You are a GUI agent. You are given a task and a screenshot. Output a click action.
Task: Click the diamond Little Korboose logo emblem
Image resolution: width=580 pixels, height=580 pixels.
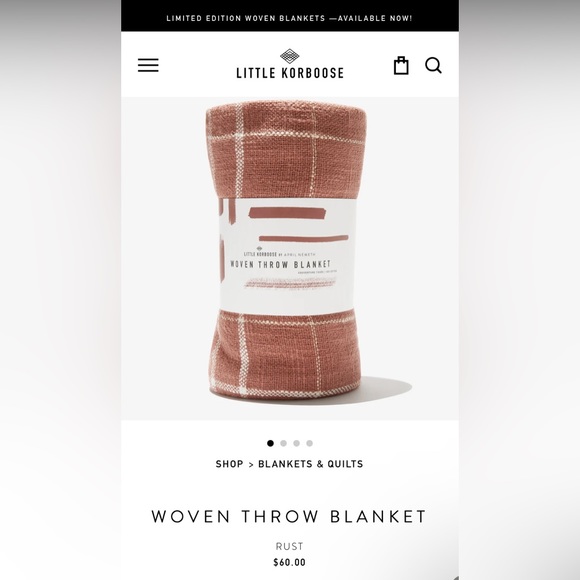click(x=290, y=56)
